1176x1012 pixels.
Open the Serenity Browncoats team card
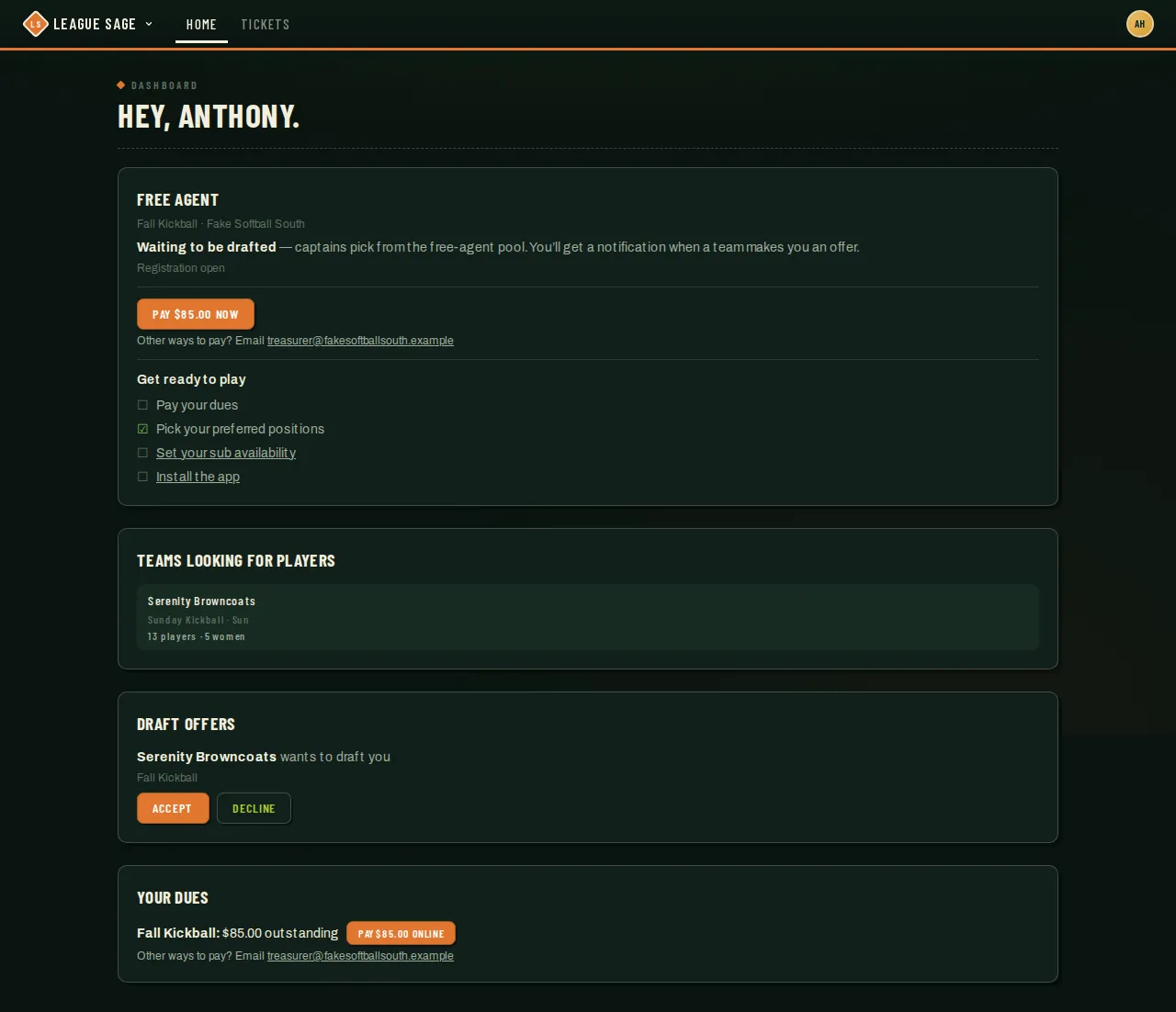click(588, 617)
